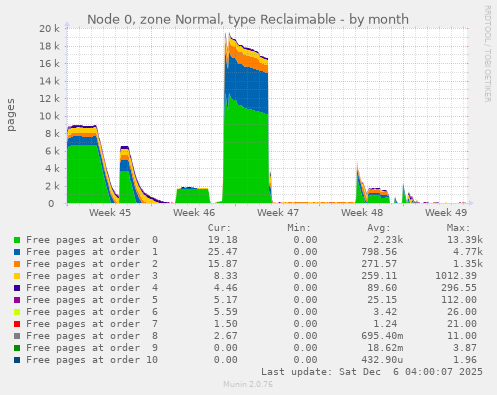Image resolution: width=497 pixels, height=395 pixels.
Task: Click 'Free pages at order 6' label
Action: point(92,312)
